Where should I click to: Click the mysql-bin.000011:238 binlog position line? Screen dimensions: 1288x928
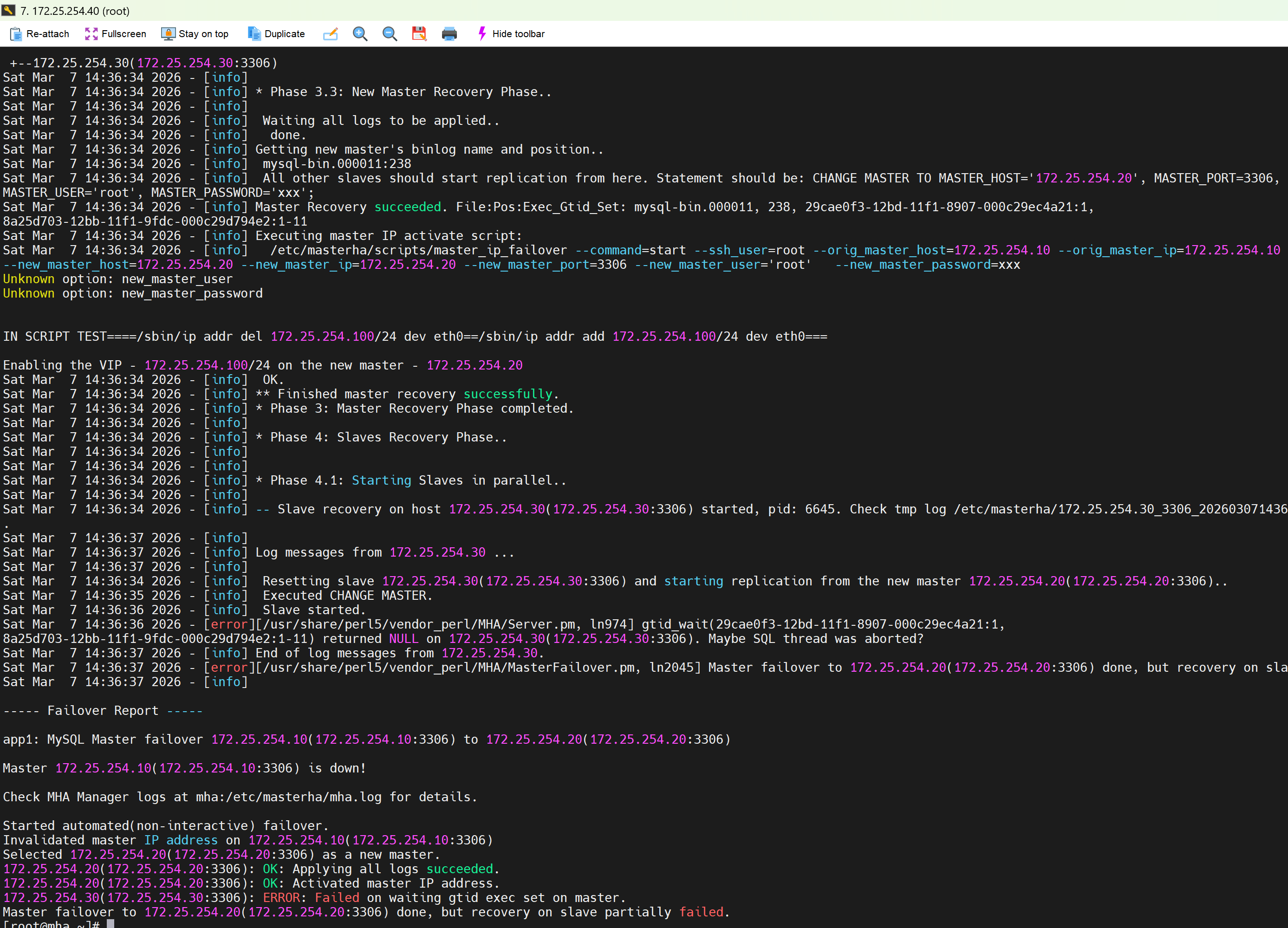336,163
